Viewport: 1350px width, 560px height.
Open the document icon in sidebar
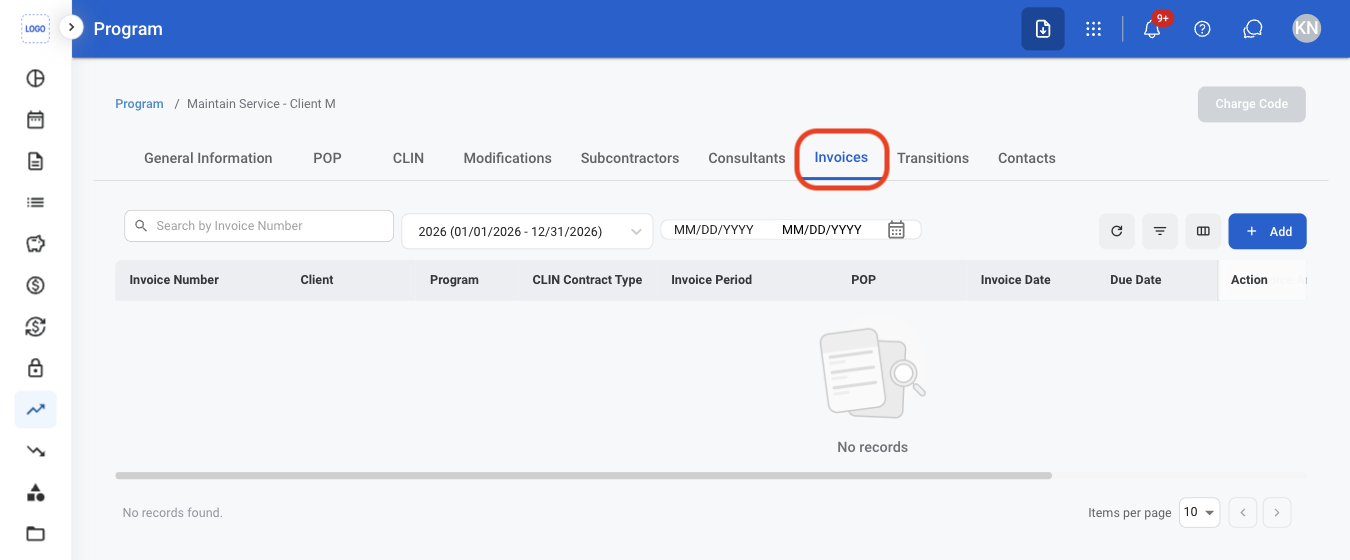35,161
